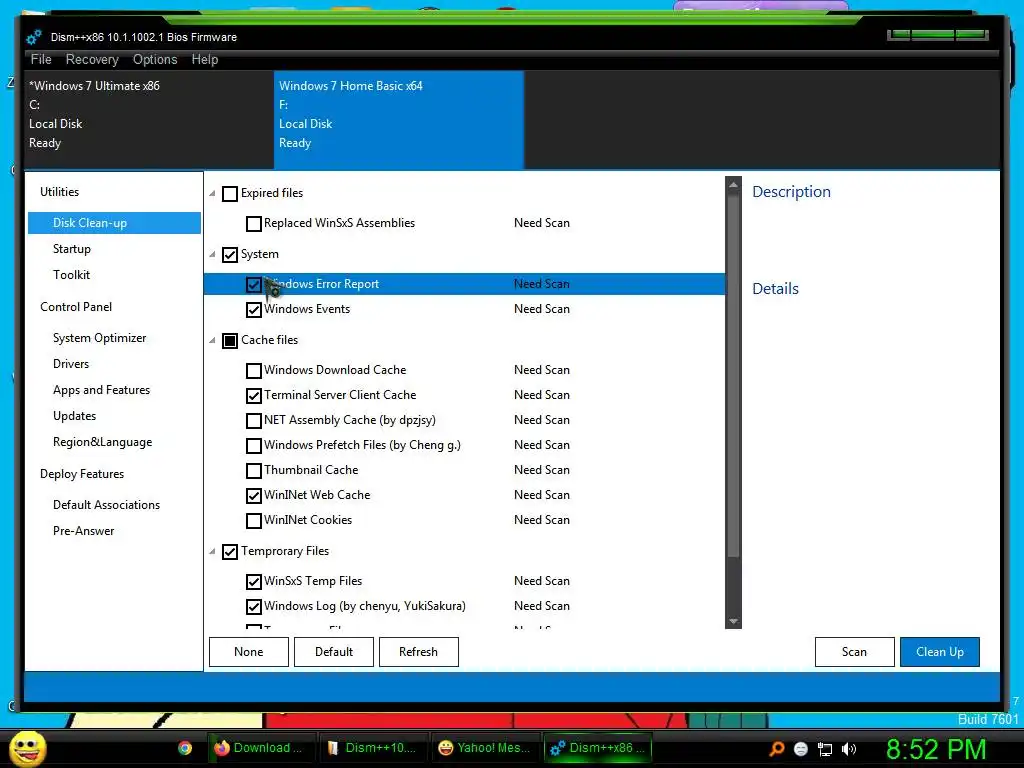Image resolution: width=1024 pixels, height=768 pixels.
Task: Check NET Assembly Cache option
Action: tap(253, 421)
